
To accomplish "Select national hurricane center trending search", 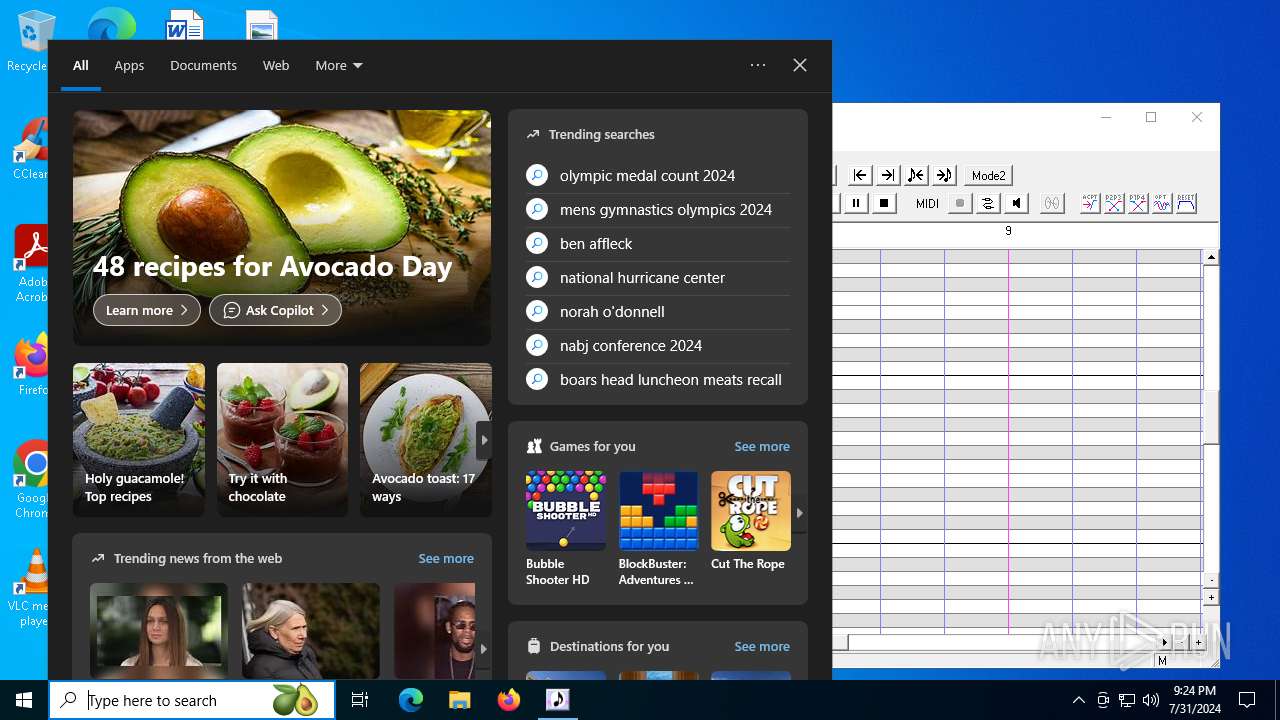I will pos(658,277).
